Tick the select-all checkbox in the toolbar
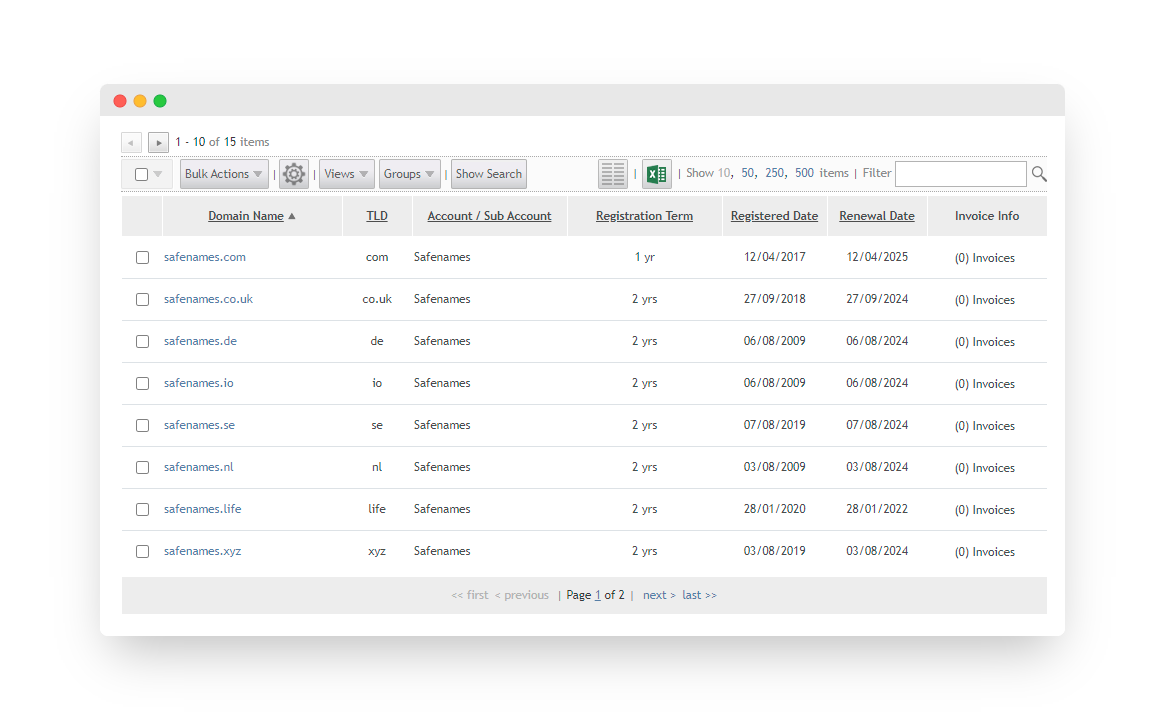1165x720 pixels. [x=141, y=175]
